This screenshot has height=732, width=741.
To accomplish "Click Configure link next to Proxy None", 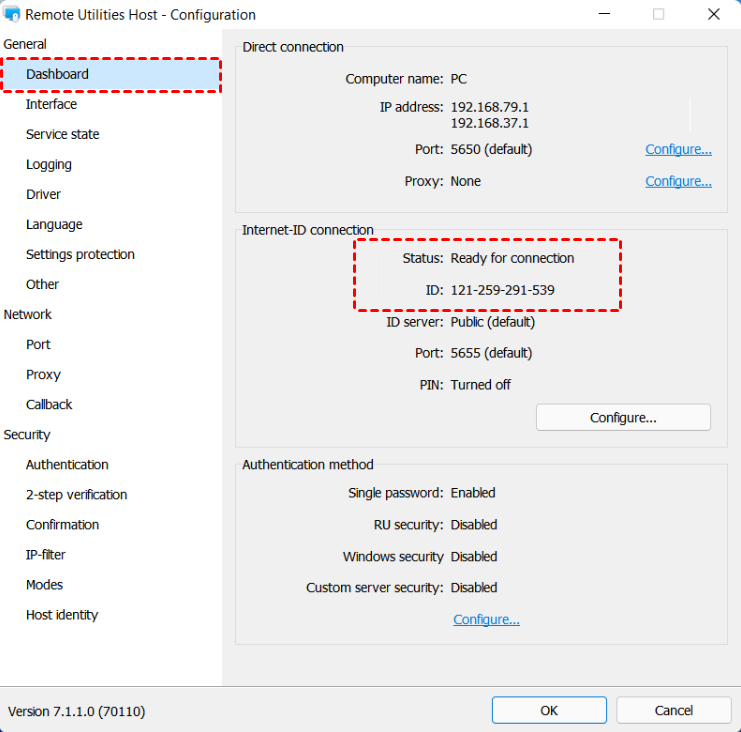I will click(x=678, y=181).
